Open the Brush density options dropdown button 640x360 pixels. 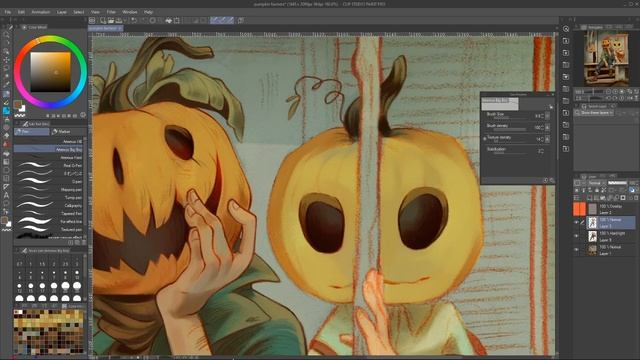tap(547, 128)
